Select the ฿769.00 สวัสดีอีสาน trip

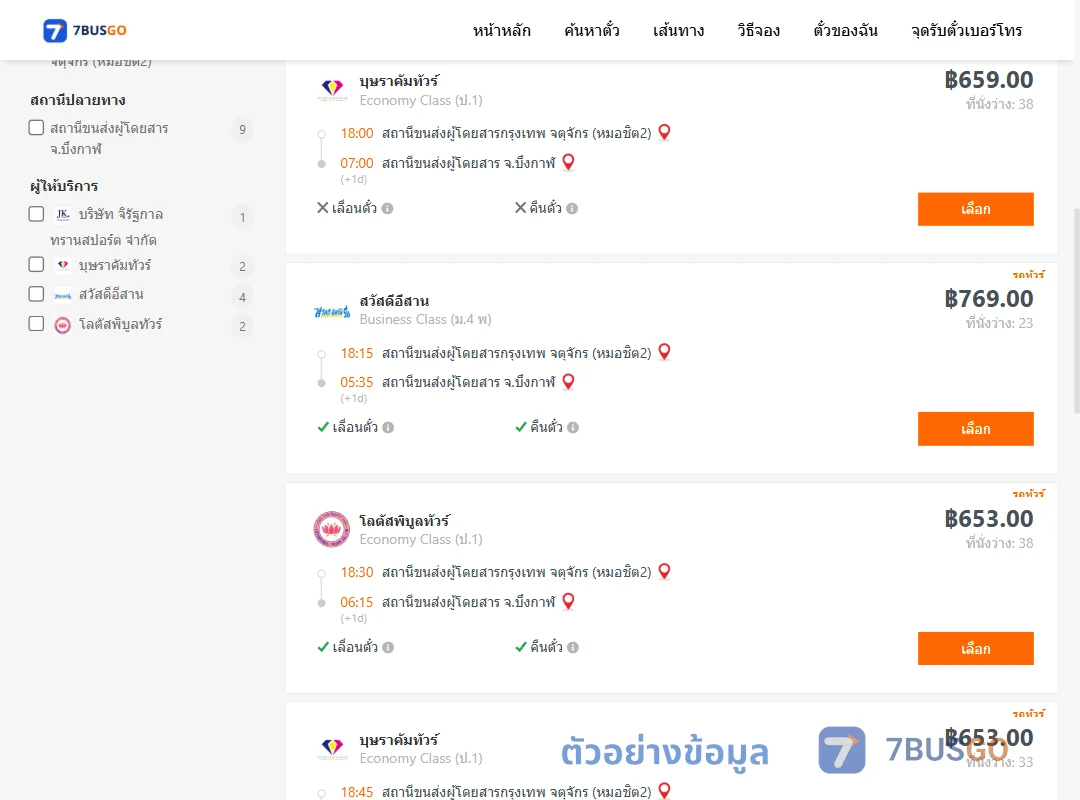click(975, 429)
